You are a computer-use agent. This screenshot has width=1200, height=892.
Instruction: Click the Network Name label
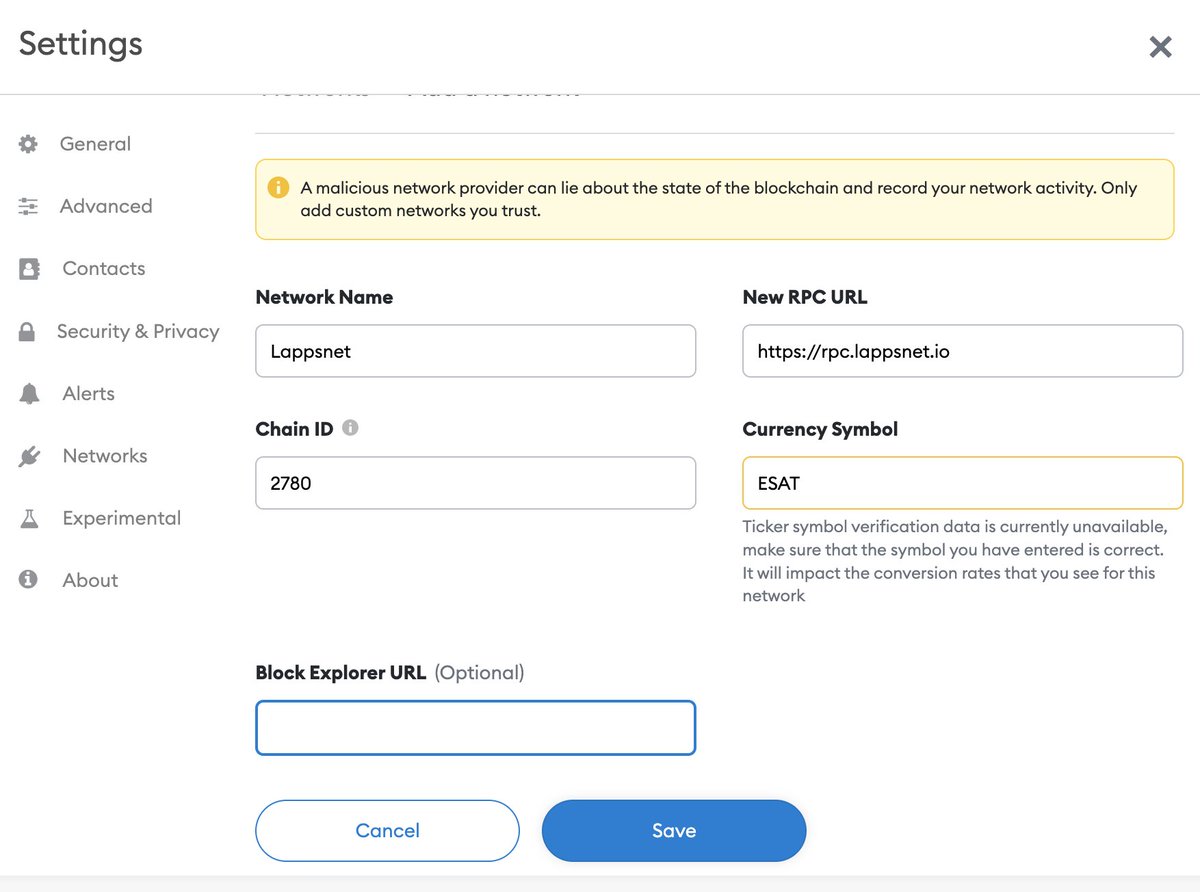tap(324, 297)
